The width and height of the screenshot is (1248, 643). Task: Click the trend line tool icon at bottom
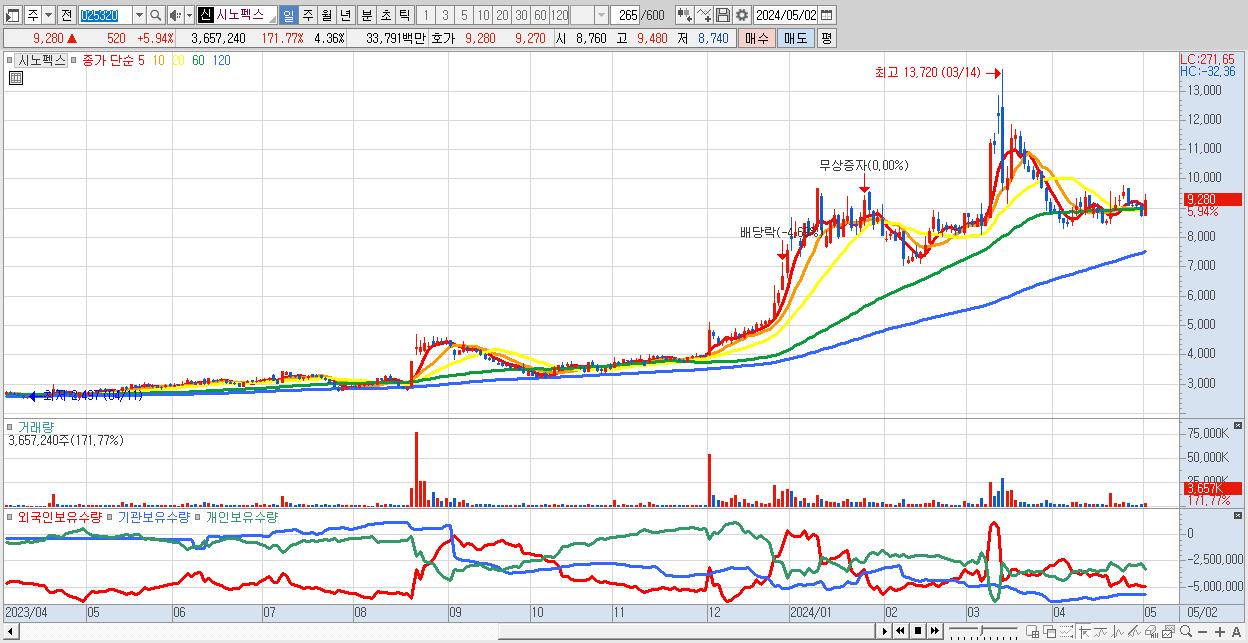[1101, 632]
